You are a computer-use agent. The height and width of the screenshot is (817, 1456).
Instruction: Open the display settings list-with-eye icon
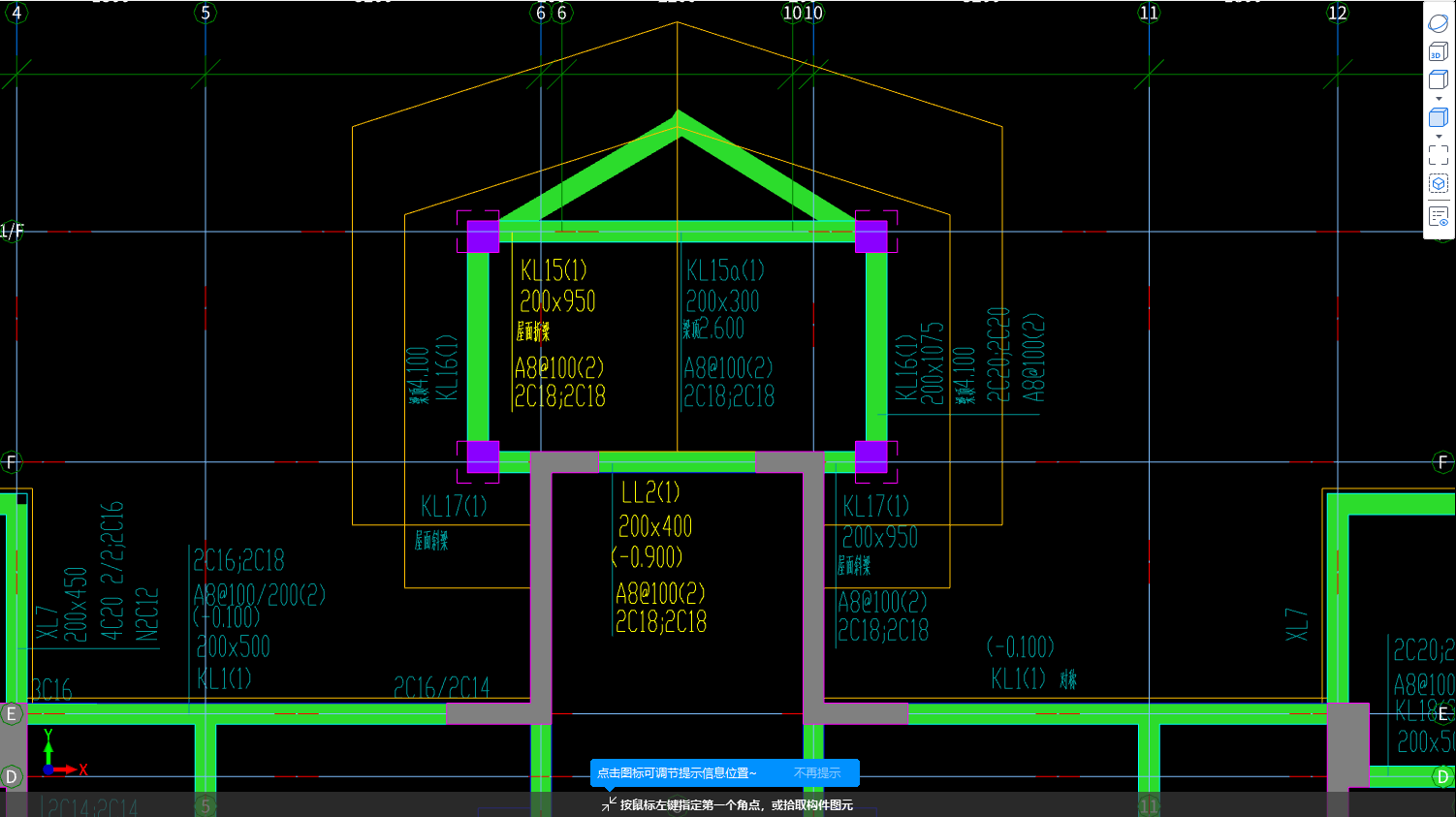(x=1439, y=216)
